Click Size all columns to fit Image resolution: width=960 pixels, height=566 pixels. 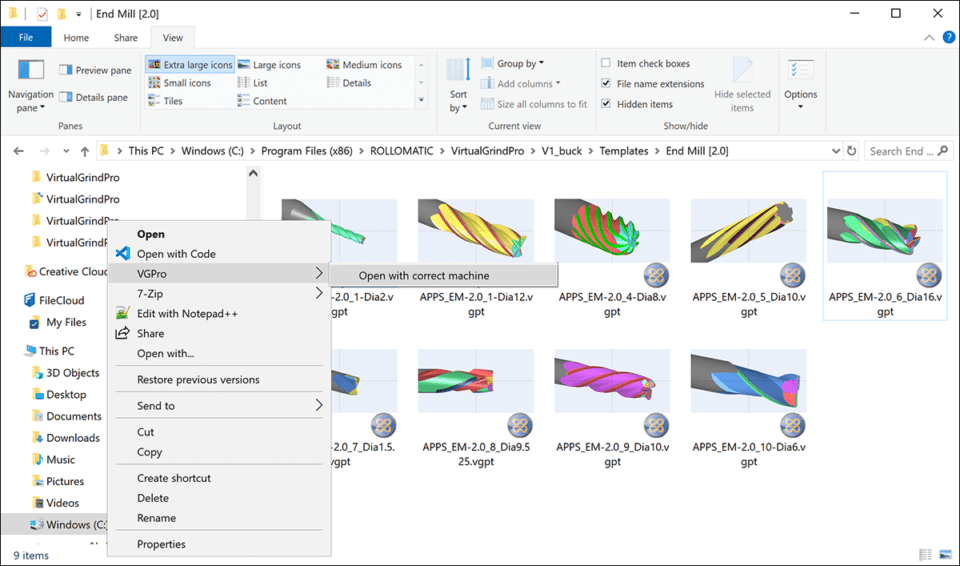tap(534, 104)
